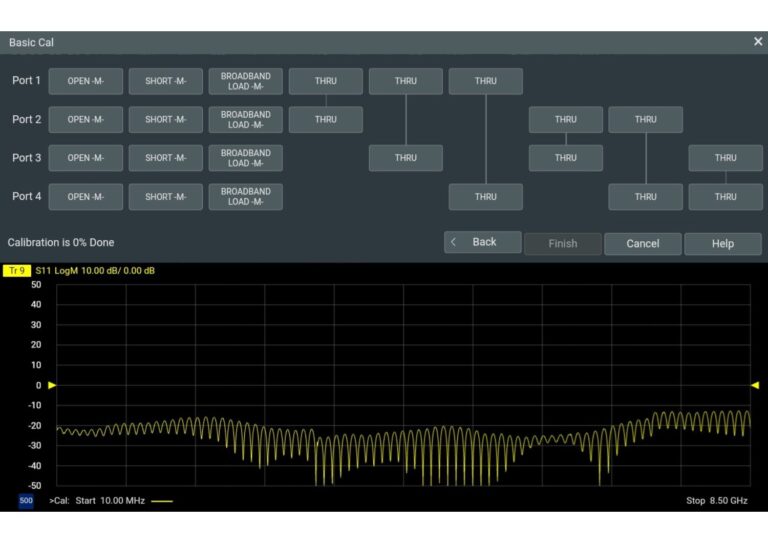This screenshot has width=768, height=543.
Task: Click the Port 1 row label
Action: click(x=26, y=81)
